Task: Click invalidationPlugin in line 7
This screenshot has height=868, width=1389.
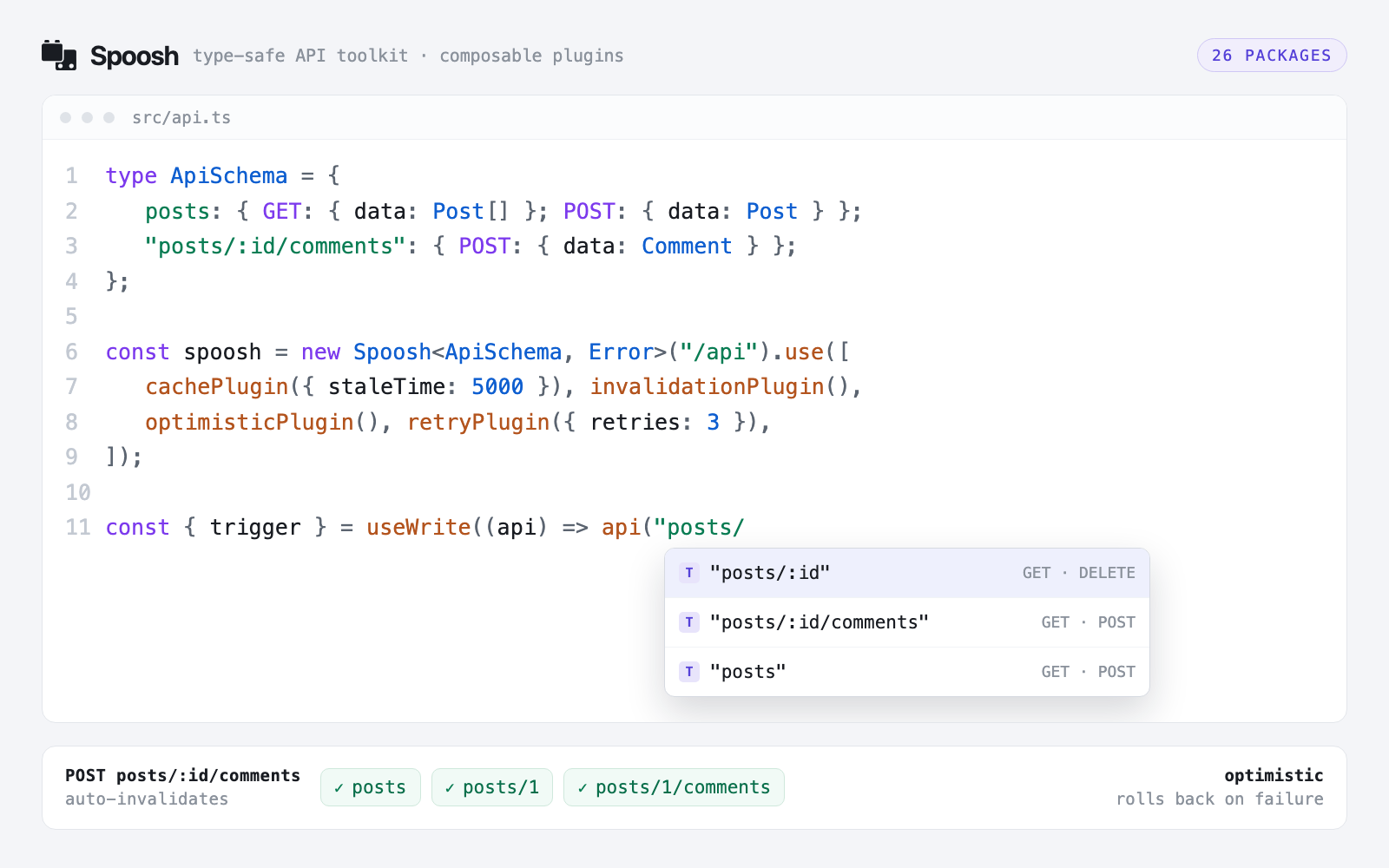Action: point(708,386)
